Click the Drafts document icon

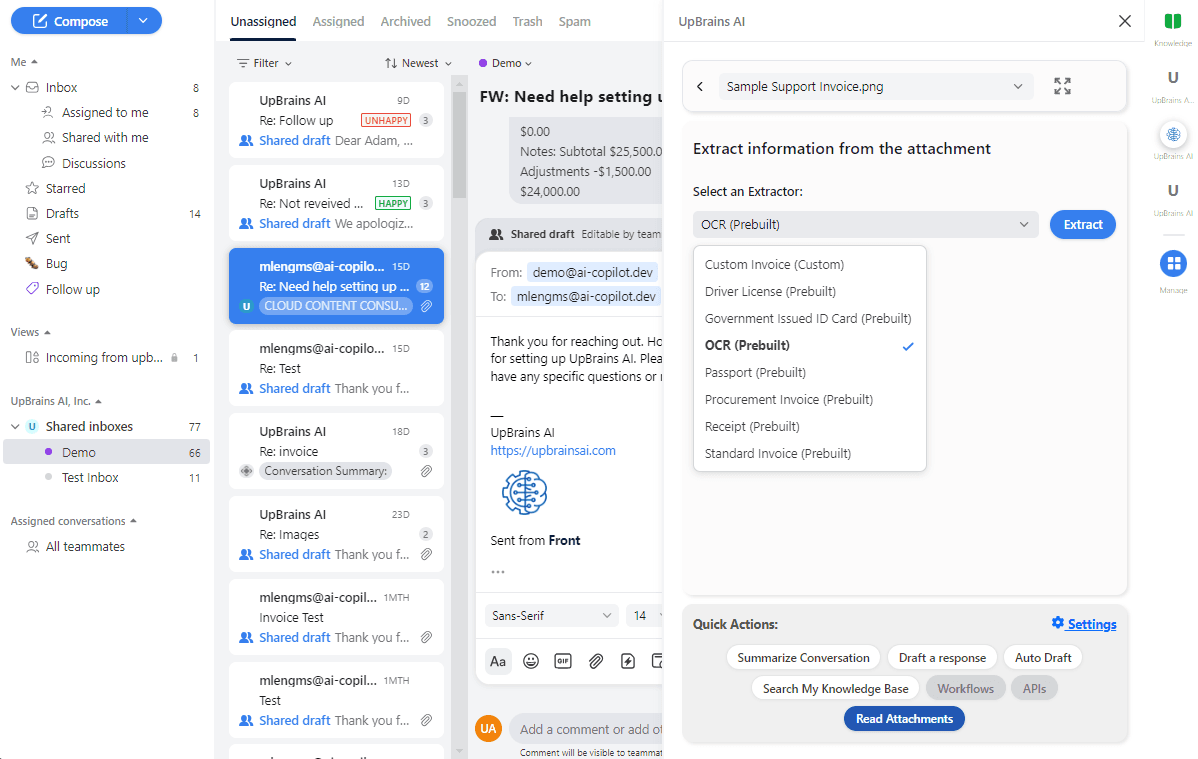(32, 213)
